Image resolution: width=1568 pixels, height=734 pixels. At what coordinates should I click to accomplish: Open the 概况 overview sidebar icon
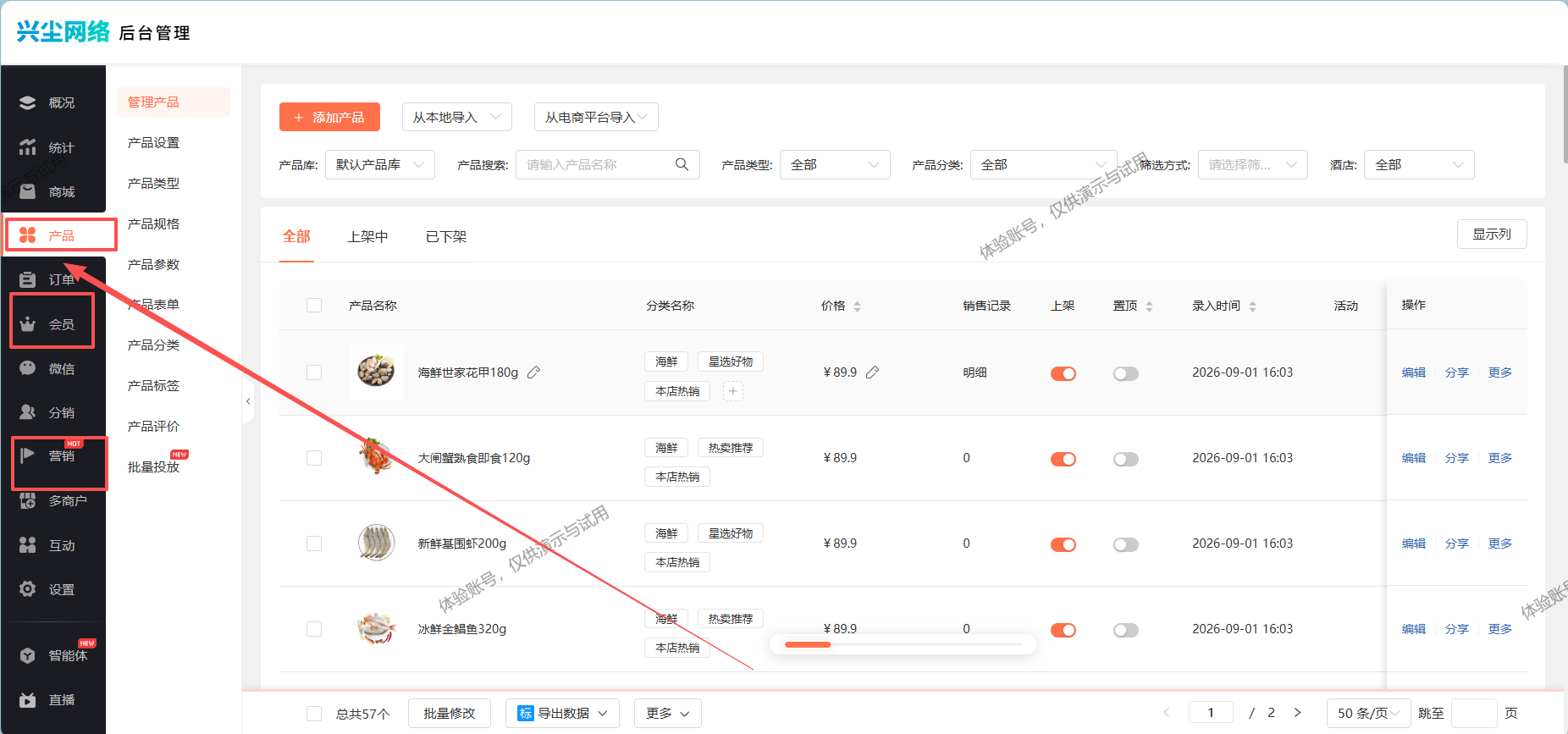pyautogui.click(x=28, y=102)
